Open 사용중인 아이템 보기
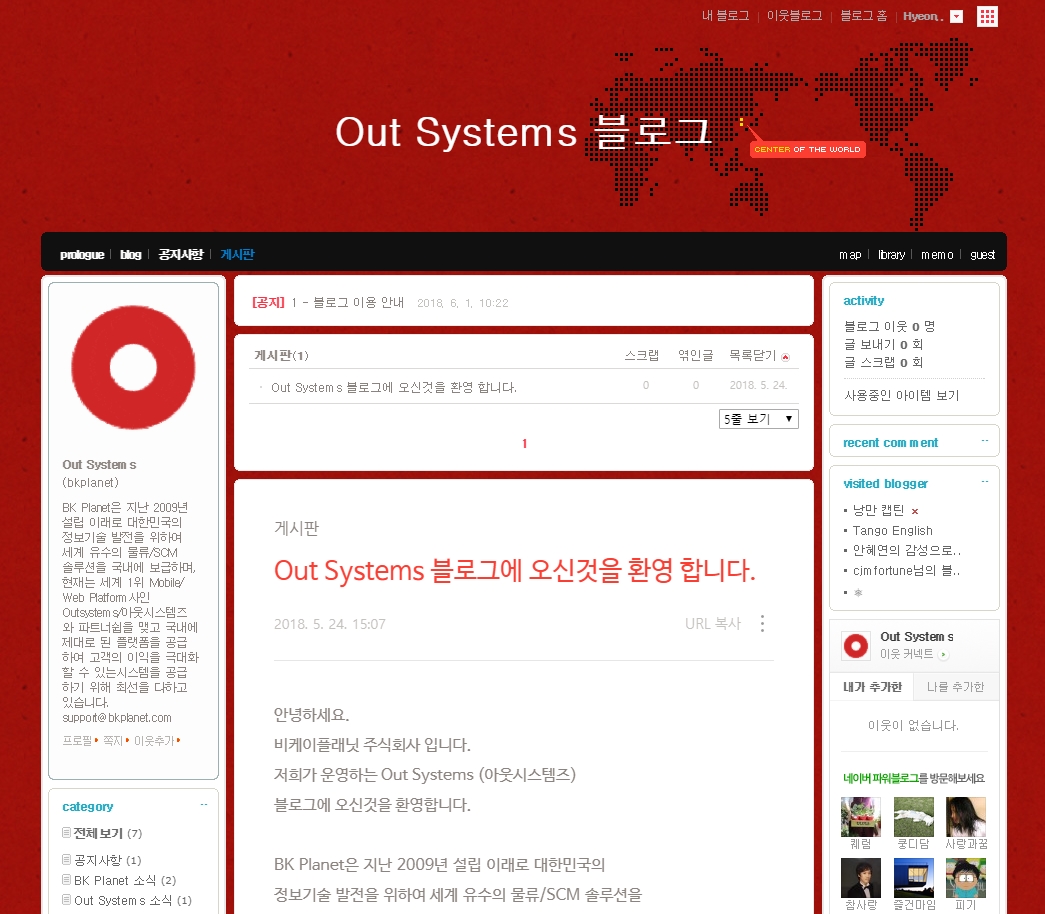Viewport: 1045px width, 914px height. pos(902,395)
